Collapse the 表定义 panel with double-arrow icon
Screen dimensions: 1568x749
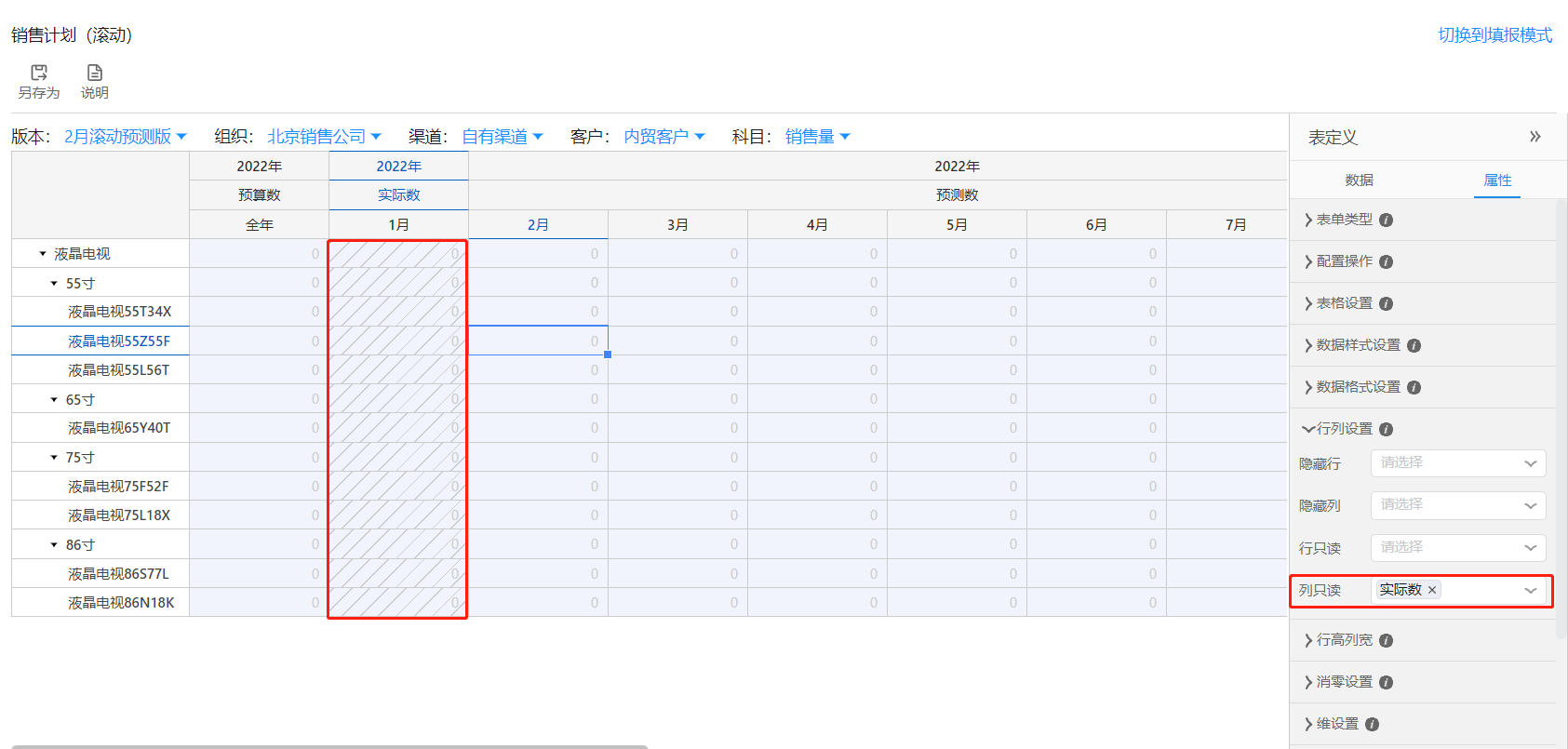[1534, 137]
